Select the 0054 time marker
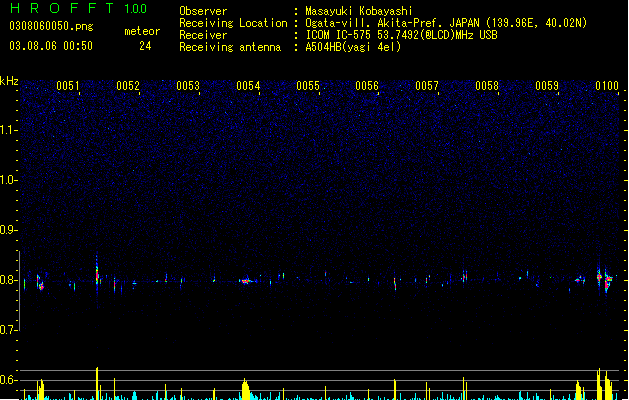The height and width of the screenshot is (400, 629). [248, 85]
